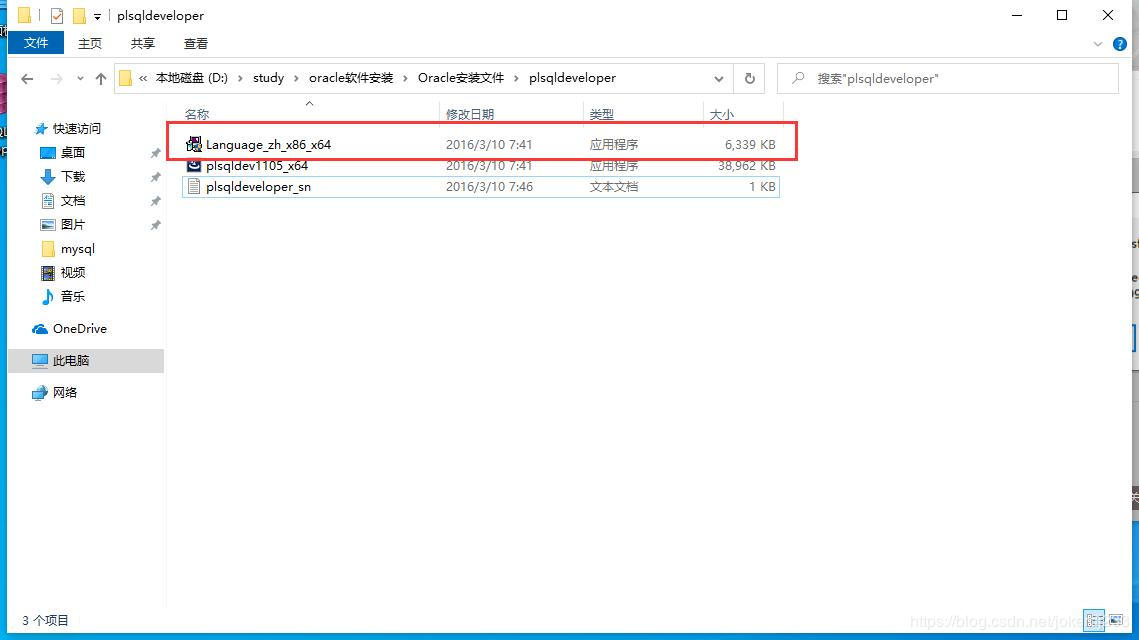The image size is (1139, 640).
Task: Switch to large icons view in status bar
Action: (1116, 620)
